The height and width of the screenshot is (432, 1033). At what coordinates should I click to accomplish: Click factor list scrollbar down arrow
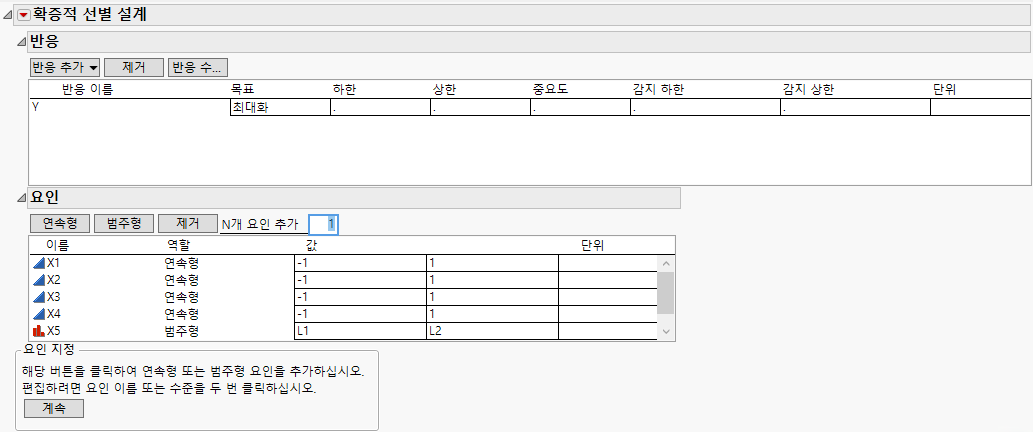tap(665, 332)
